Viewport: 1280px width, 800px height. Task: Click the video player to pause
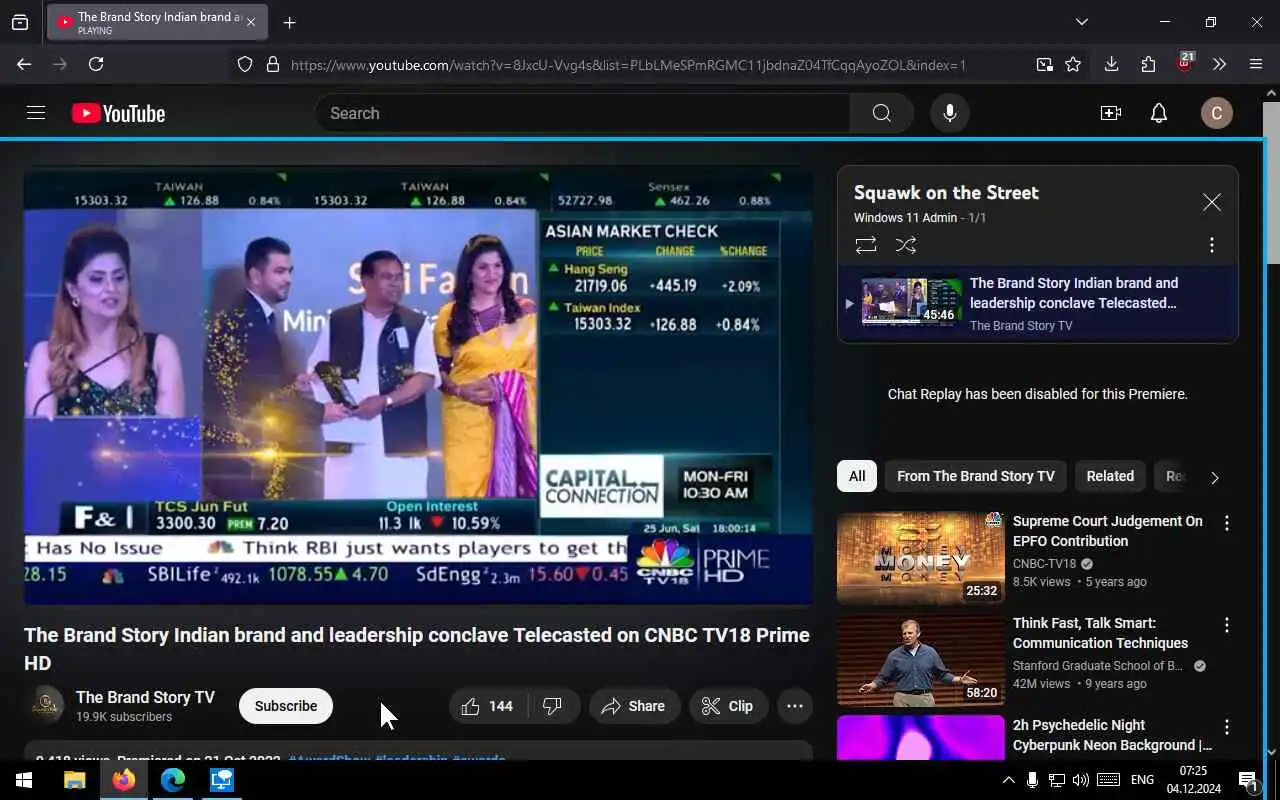418,386
